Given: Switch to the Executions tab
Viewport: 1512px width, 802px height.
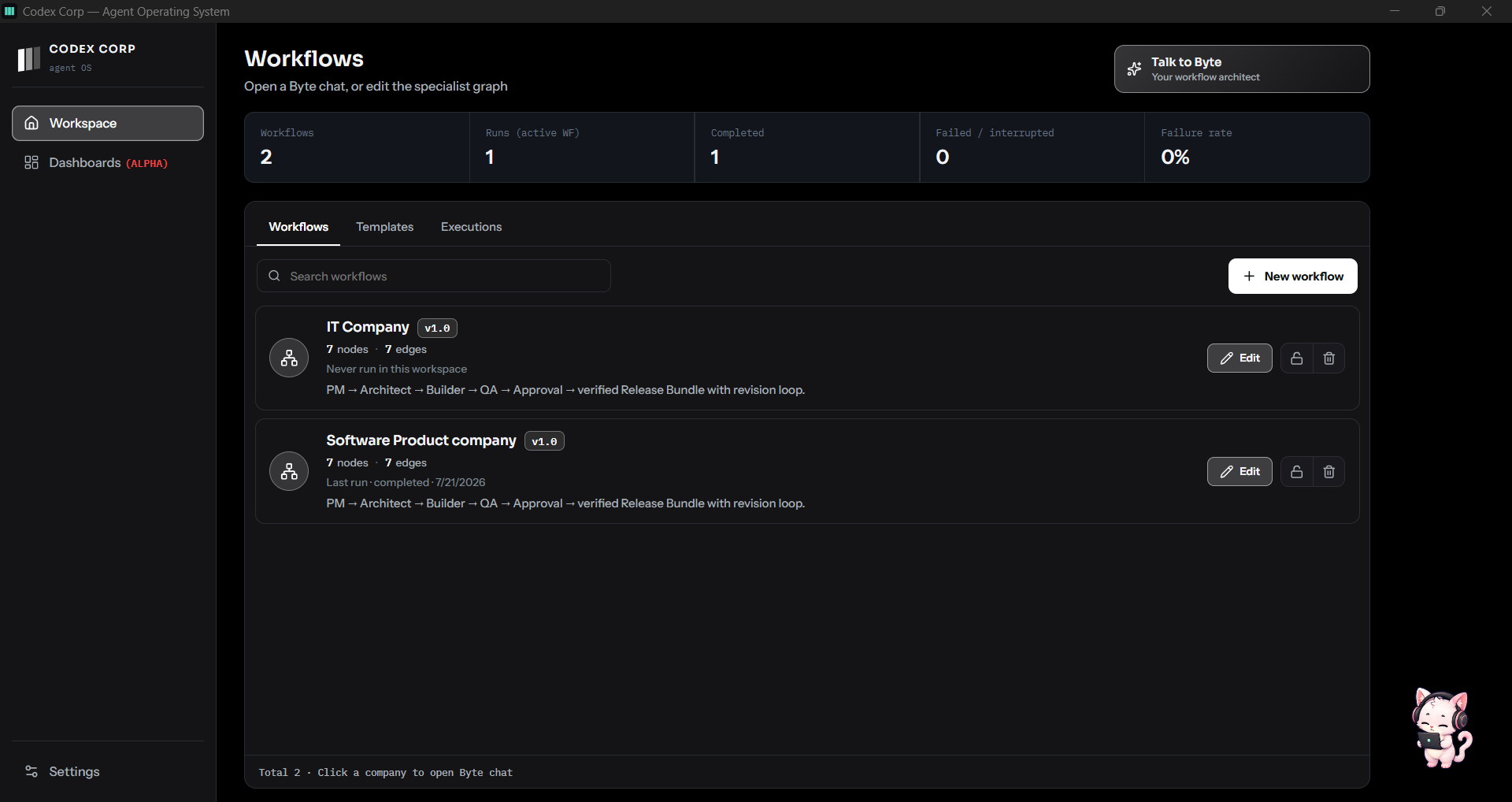Looking at the screenshot, I should (471, 227).
